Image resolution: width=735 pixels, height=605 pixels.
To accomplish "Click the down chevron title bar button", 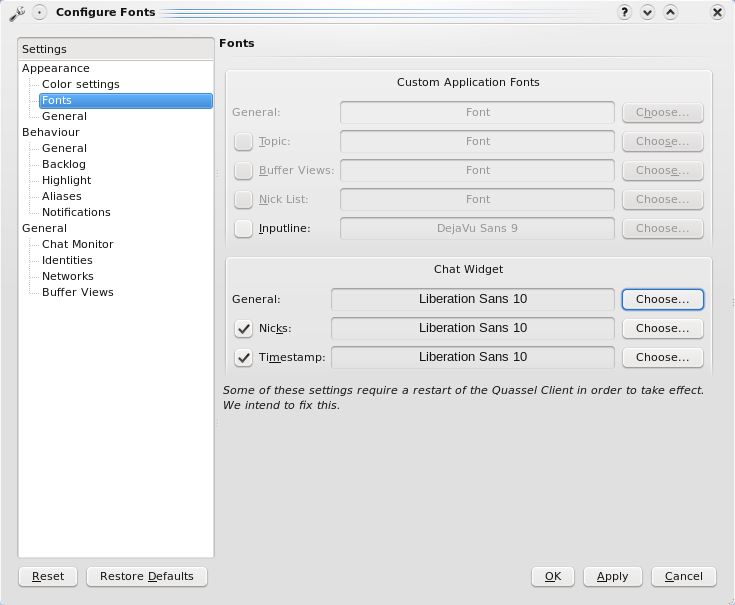I will point(647,12).
